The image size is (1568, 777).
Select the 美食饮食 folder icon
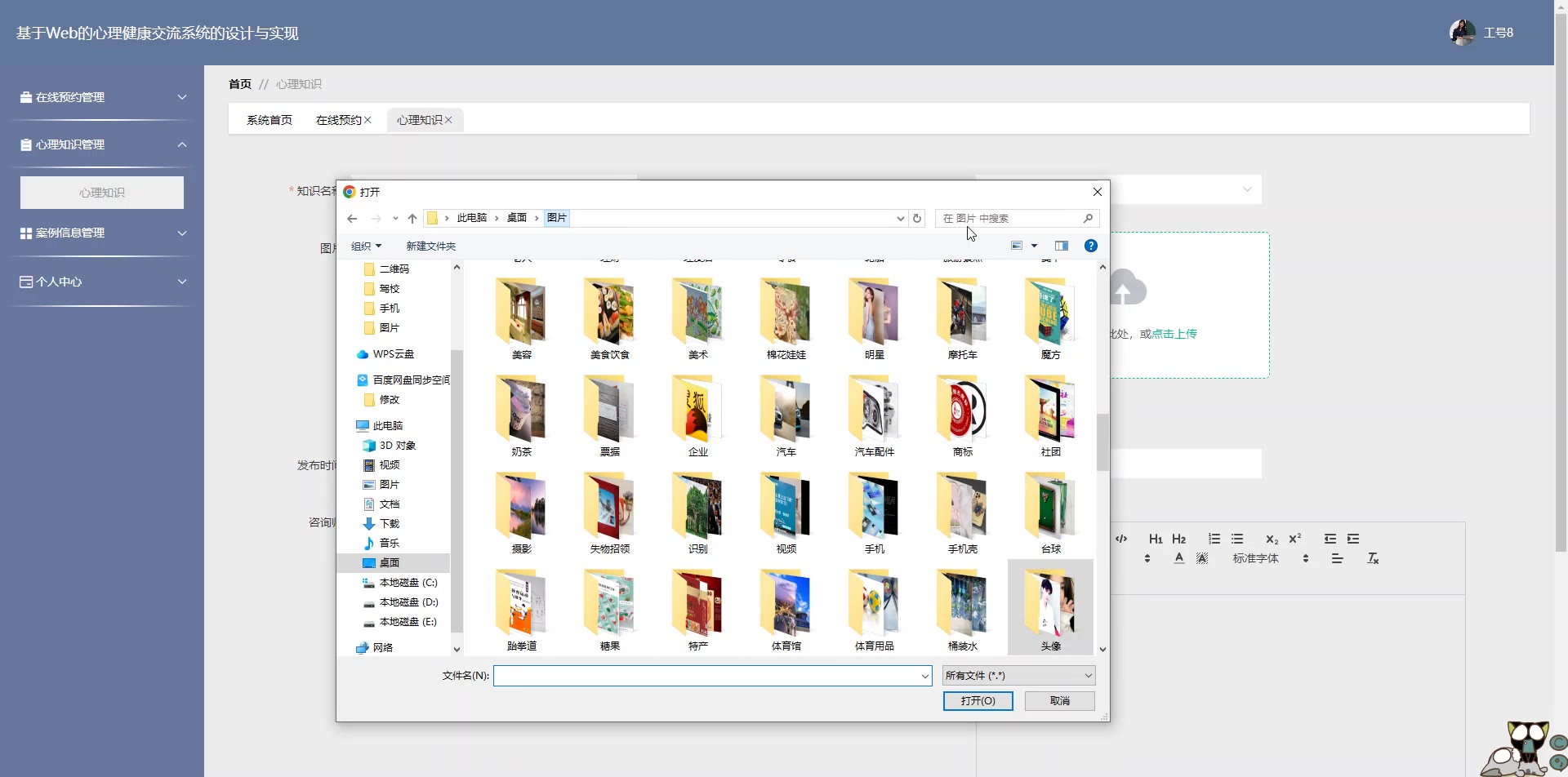pos(609,312)
